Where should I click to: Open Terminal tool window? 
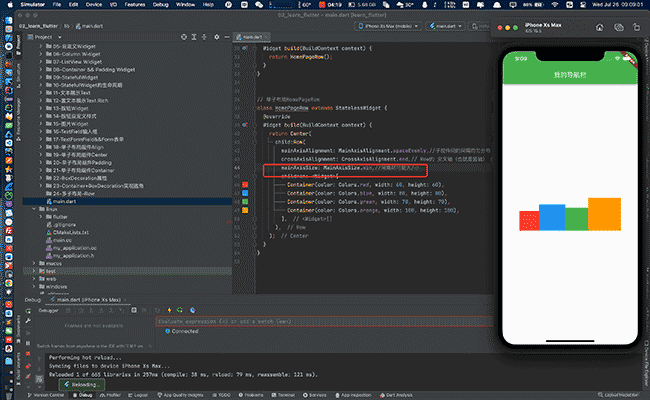283,395
